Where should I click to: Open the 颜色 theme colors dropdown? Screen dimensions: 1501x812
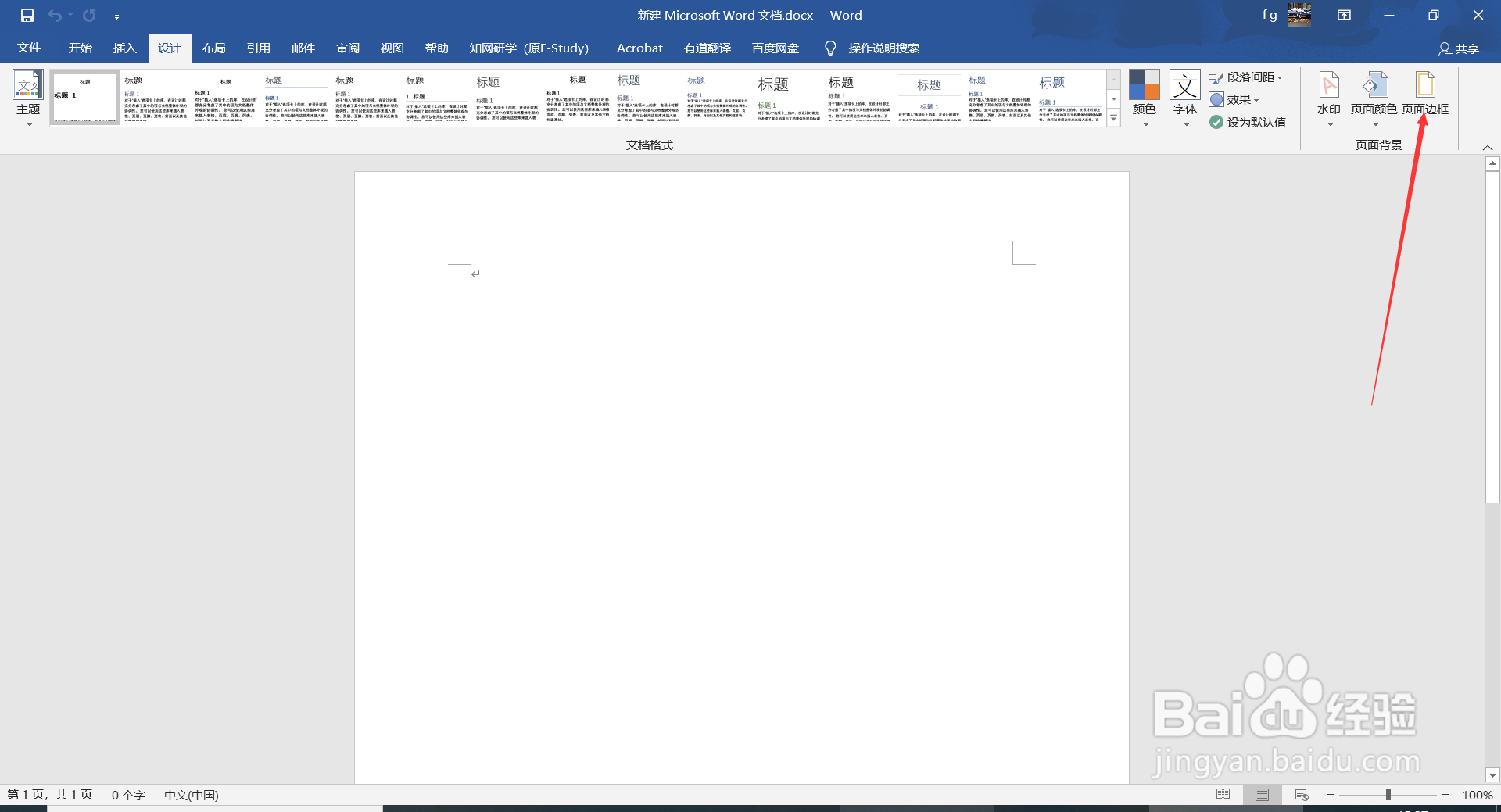(x=1145, y=98)
